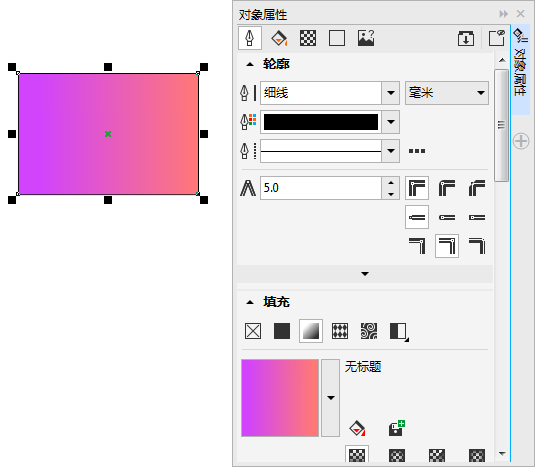Select the No Fill icon
535x467 pixels.
click(x=253, y=331)
